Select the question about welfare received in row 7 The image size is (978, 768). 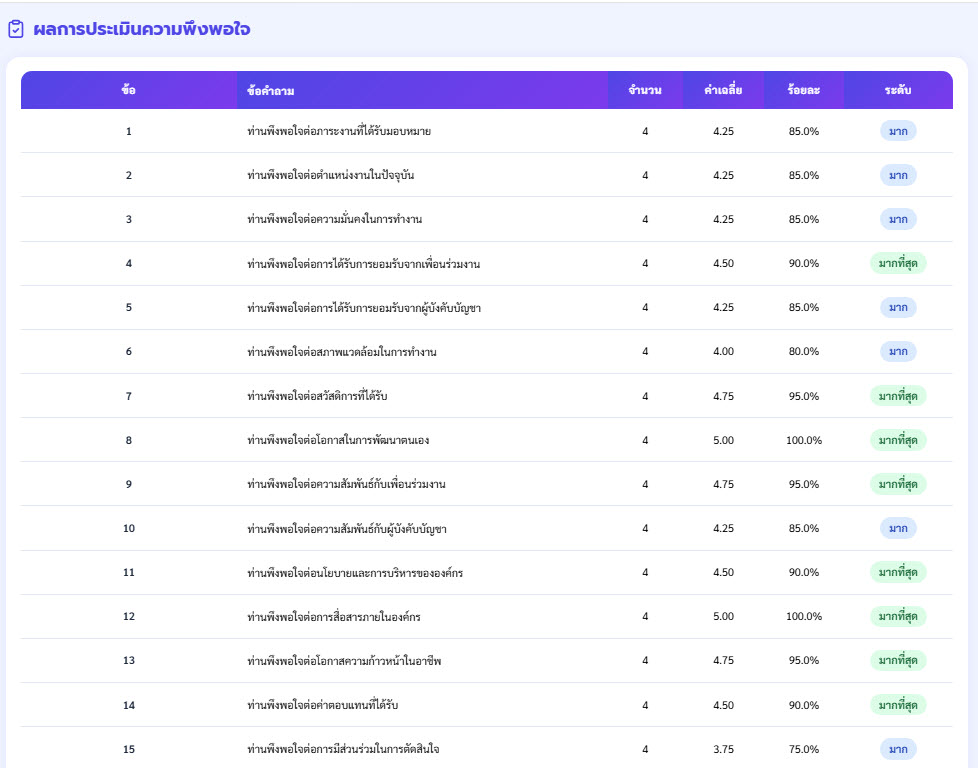click(x=316, y=396)
